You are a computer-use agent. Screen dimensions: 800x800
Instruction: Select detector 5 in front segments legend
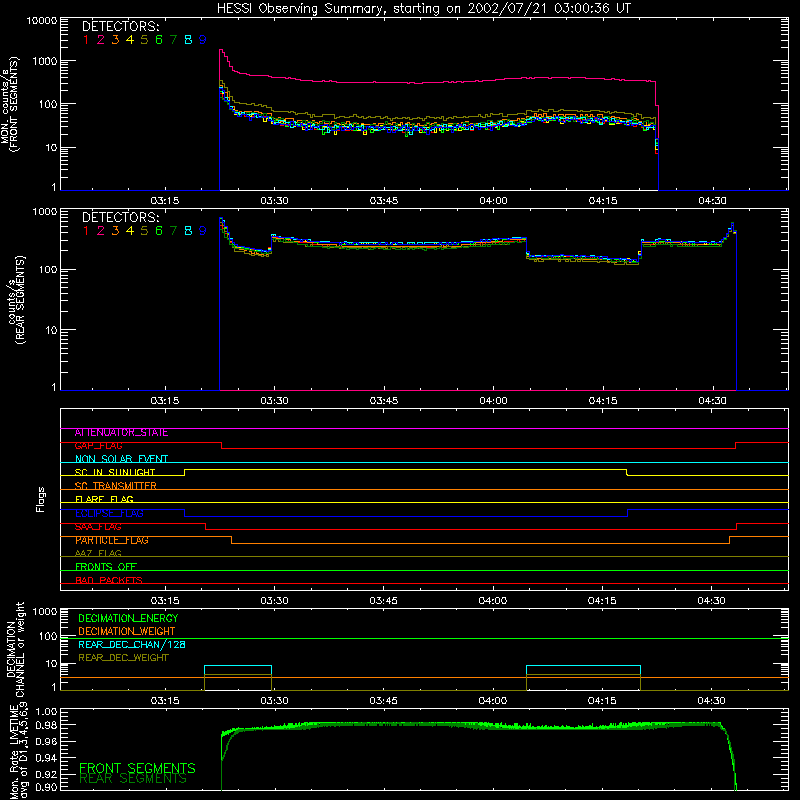click(x=144, y=40)
